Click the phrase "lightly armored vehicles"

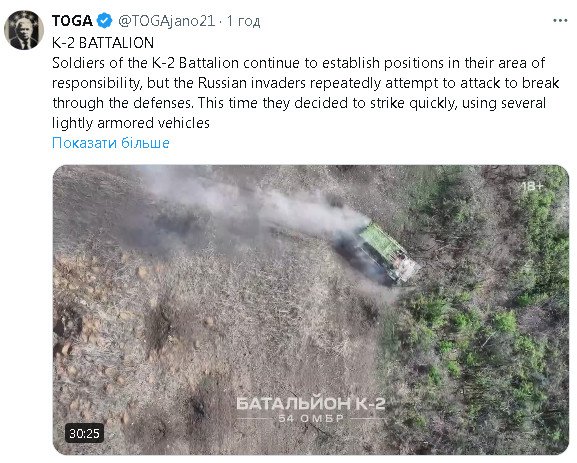131,123
